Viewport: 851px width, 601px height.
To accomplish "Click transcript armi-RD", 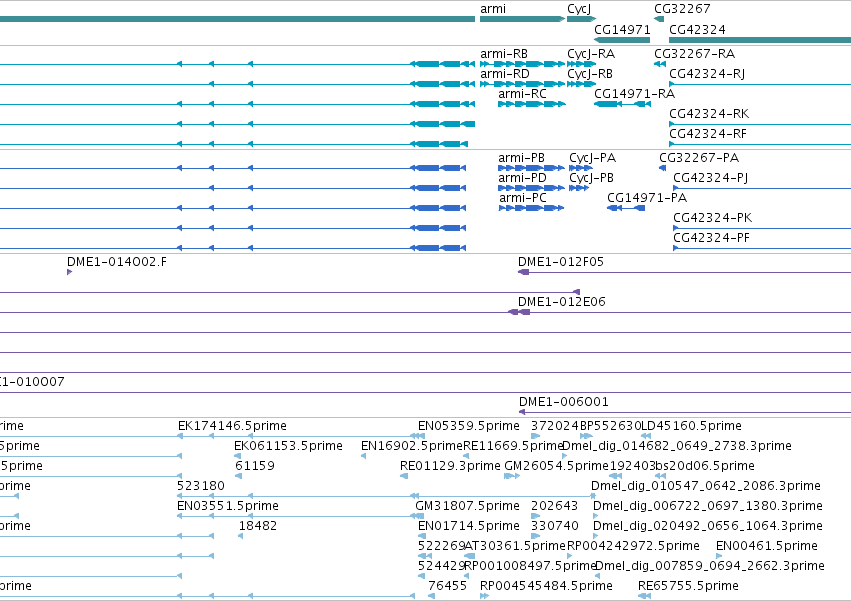I will pos(505,74).
